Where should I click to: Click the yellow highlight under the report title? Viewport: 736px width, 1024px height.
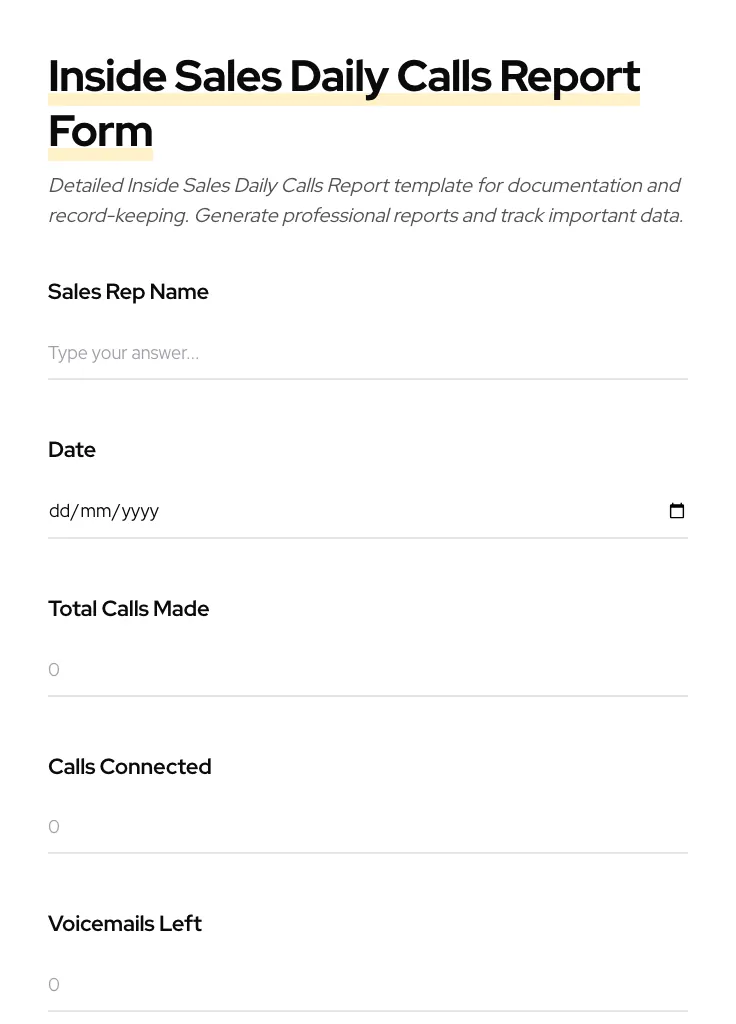tap(344, 99)
